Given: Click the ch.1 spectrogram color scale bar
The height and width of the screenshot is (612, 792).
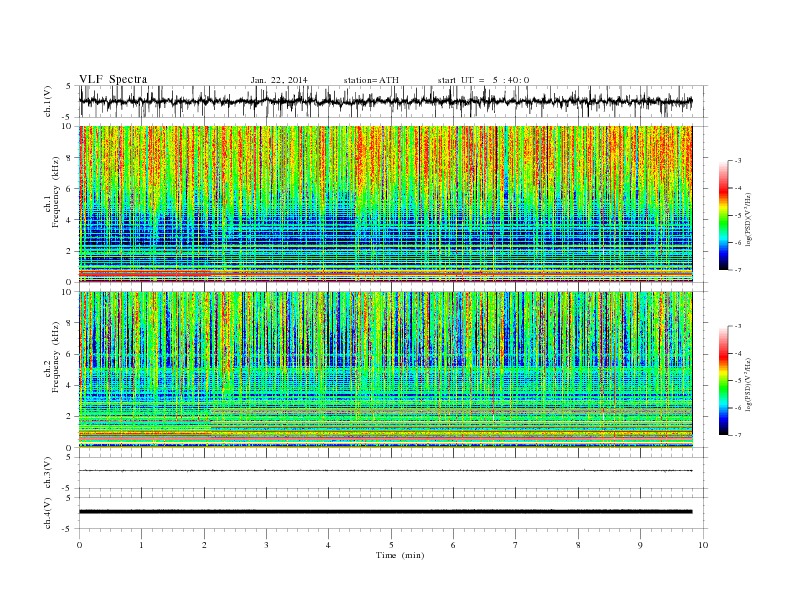Looking at the screenshot, I should 723,215.
